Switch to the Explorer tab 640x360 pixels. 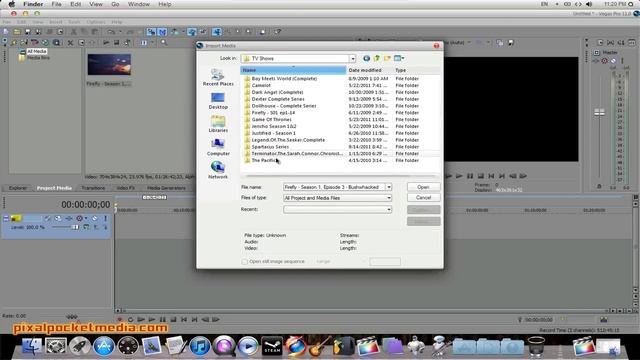18,188
